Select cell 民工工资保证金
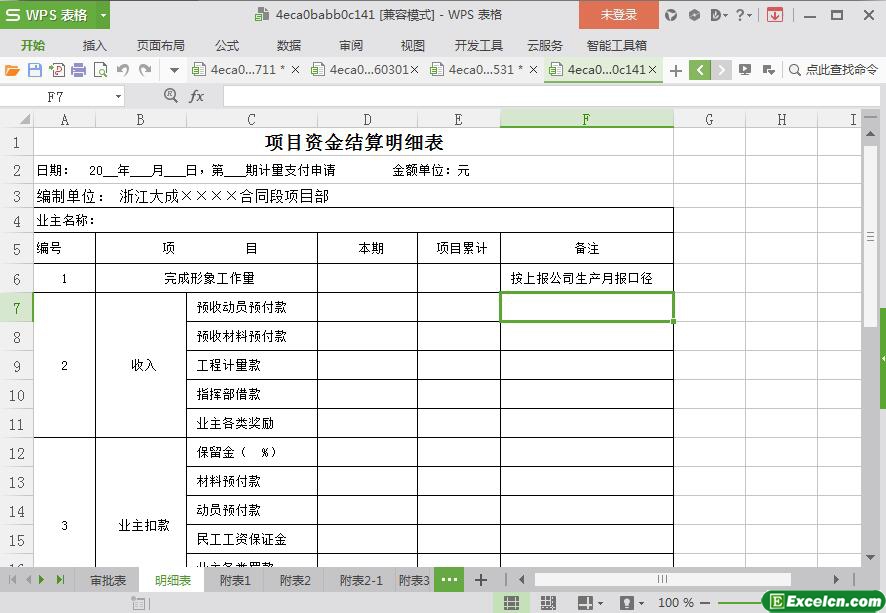This screenshot has height=613, width=886. pyautogui.click(x=251, y=539)
